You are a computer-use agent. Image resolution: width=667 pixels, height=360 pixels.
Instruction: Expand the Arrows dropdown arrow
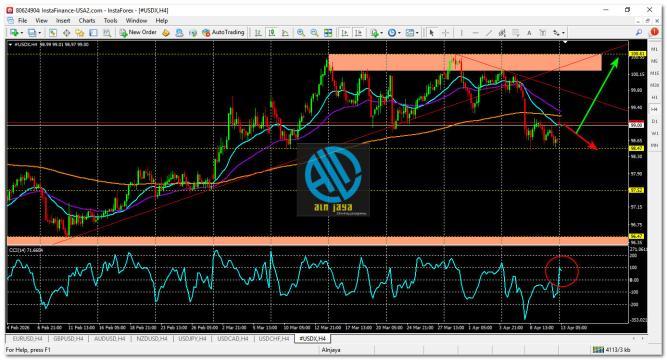tap(563, 33)
